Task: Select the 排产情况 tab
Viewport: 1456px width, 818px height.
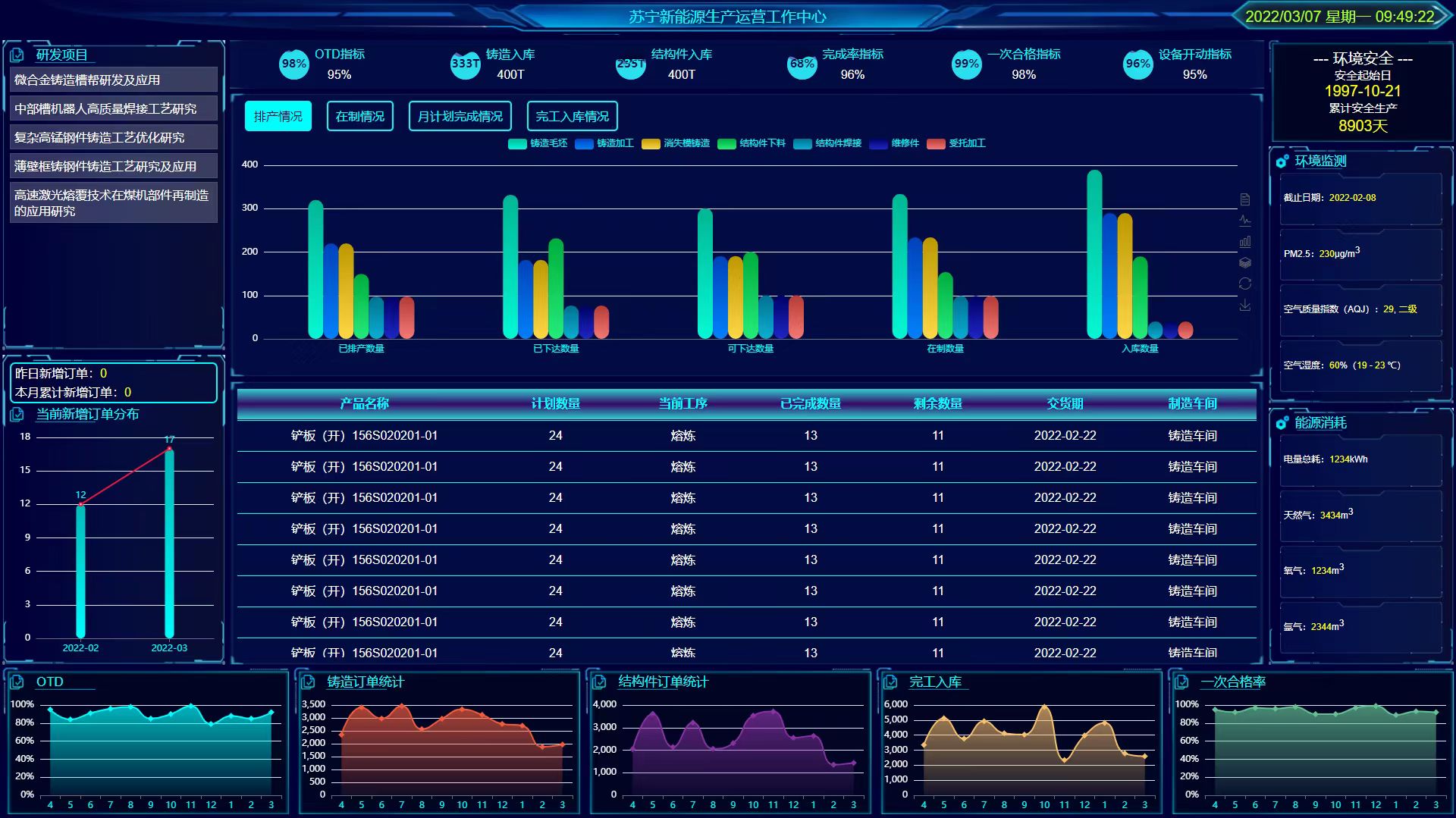Action: 278,116
